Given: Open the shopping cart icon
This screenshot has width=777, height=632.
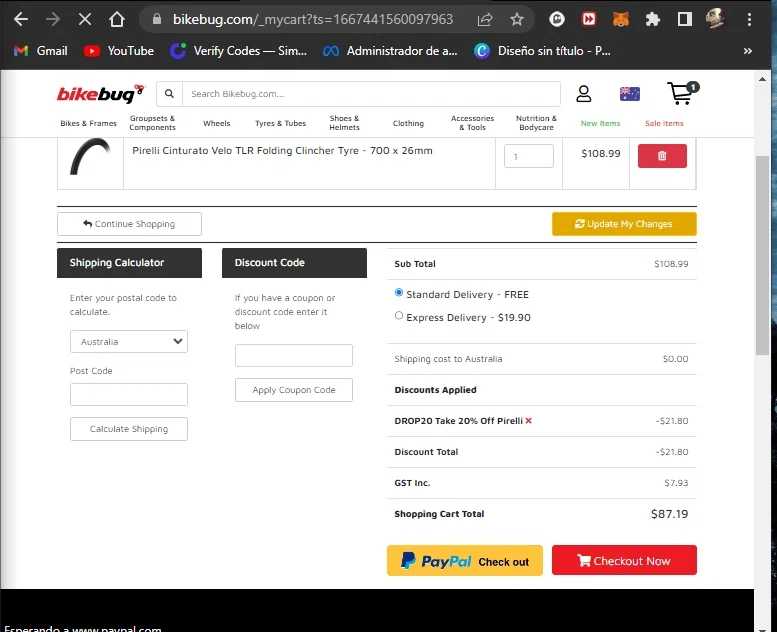Looking at the screenshot, I should [x=682, y=93].
